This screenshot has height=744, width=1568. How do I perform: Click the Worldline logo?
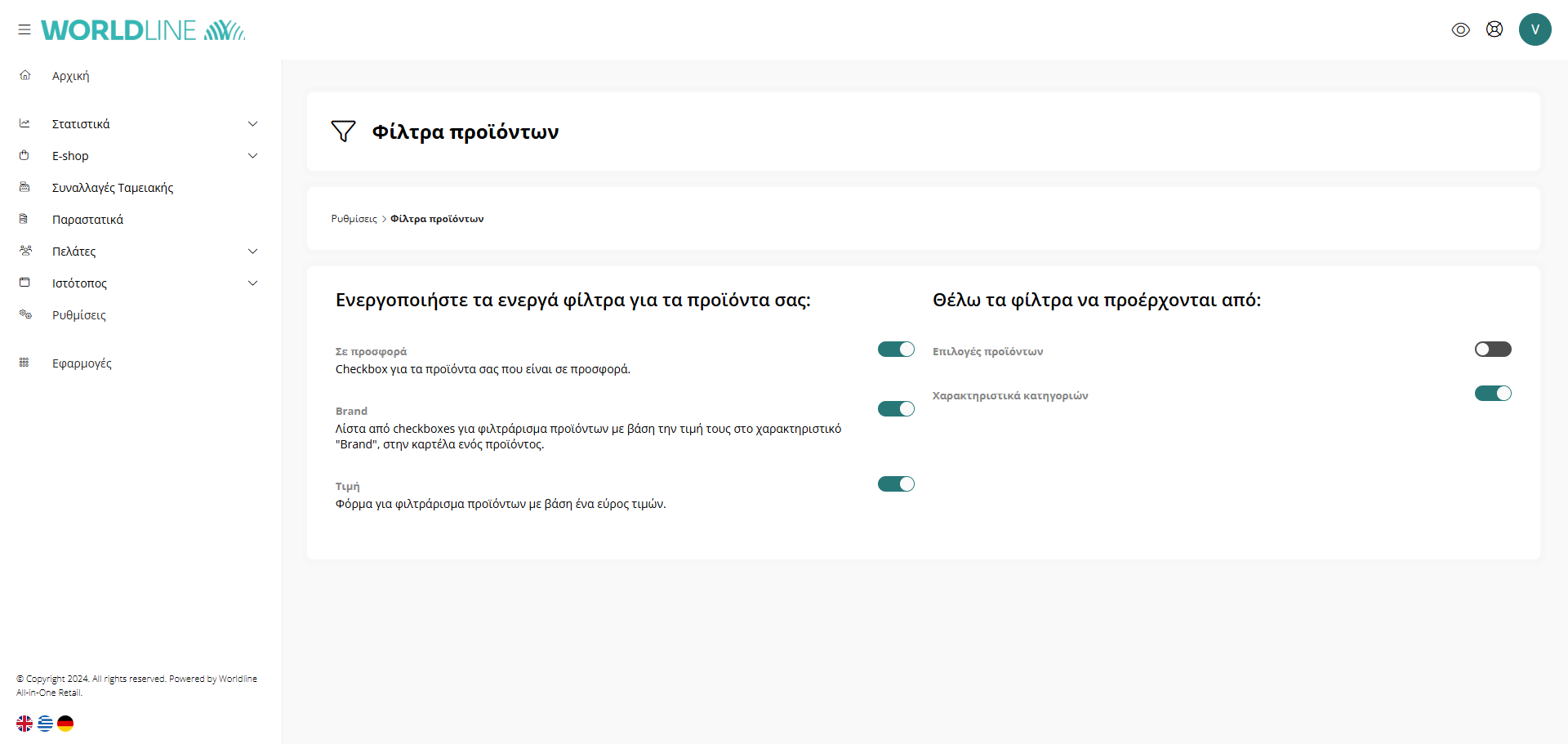(143, 30)
